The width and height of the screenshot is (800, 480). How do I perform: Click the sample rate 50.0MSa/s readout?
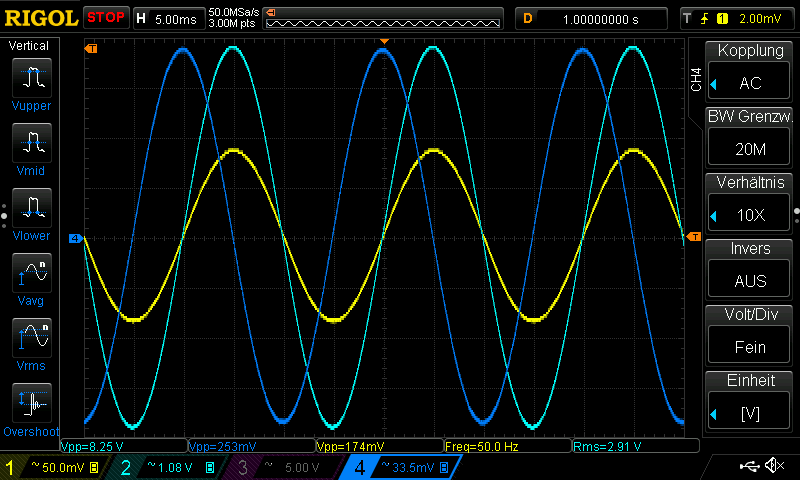click(234, 12)
